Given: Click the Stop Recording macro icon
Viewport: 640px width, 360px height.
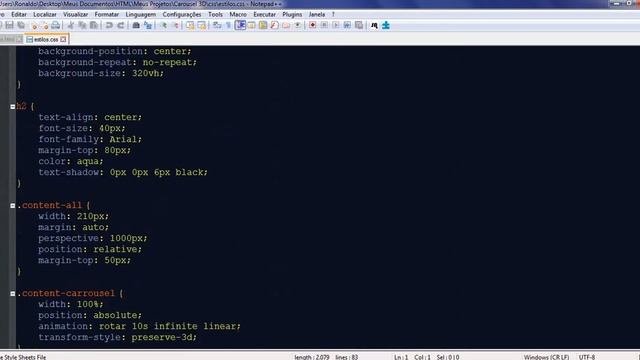Looking at the screenshot, I should point(324,25).
